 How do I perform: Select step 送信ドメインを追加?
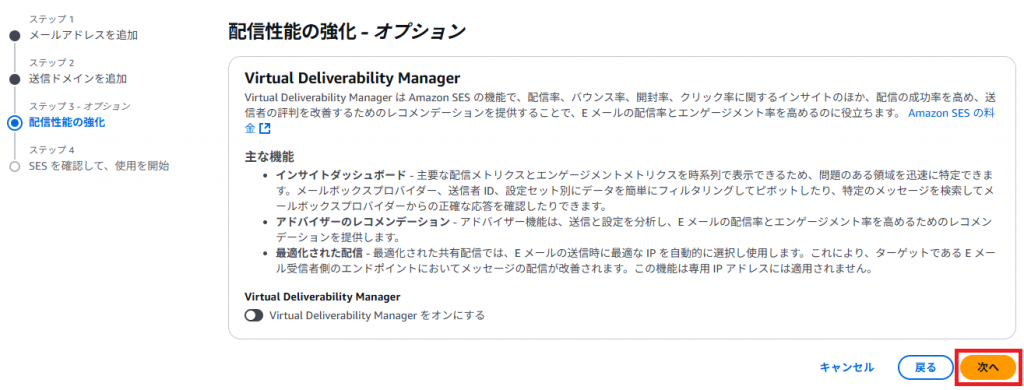coord(78,79)
